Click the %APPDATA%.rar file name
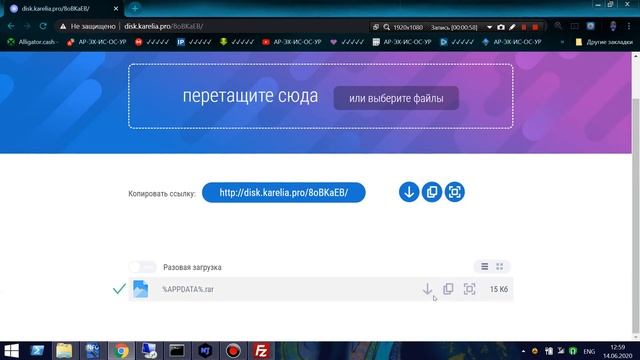The image size is (640, 360). coord(188,289)
